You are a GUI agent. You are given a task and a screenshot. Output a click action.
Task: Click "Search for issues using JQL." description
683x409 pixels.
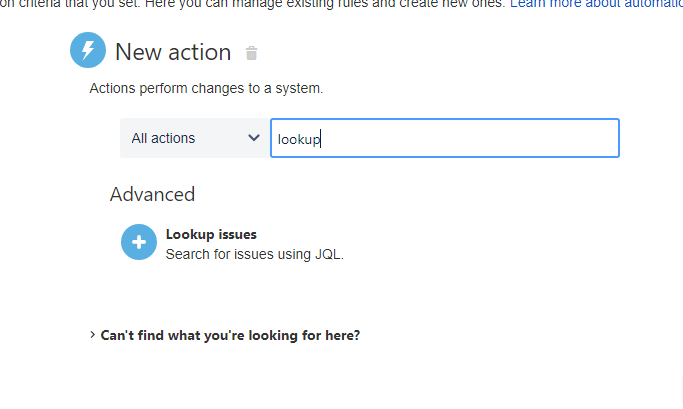tap(254, 254)
